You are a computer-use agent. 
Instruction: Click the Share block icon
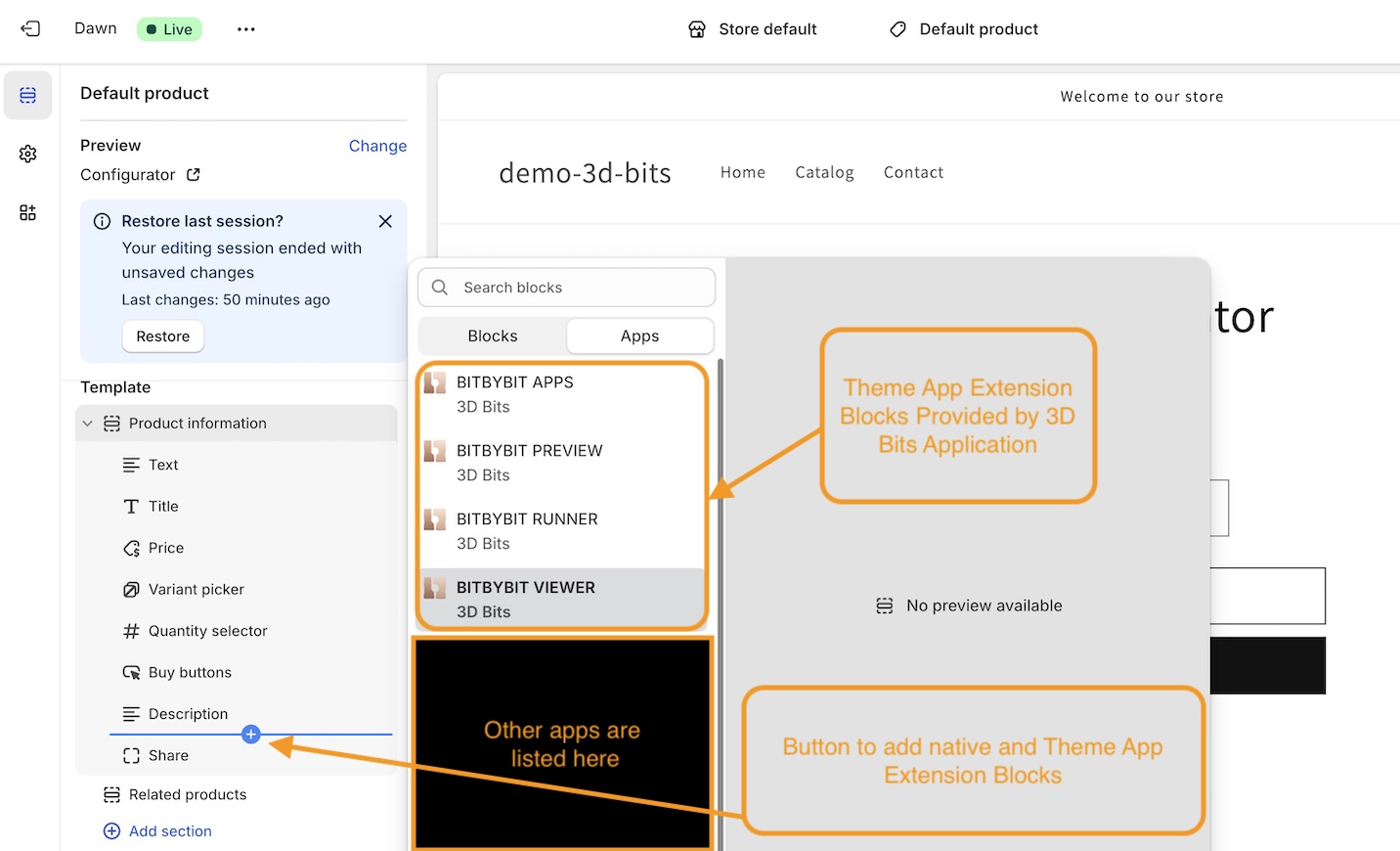[x=131, y=755]
